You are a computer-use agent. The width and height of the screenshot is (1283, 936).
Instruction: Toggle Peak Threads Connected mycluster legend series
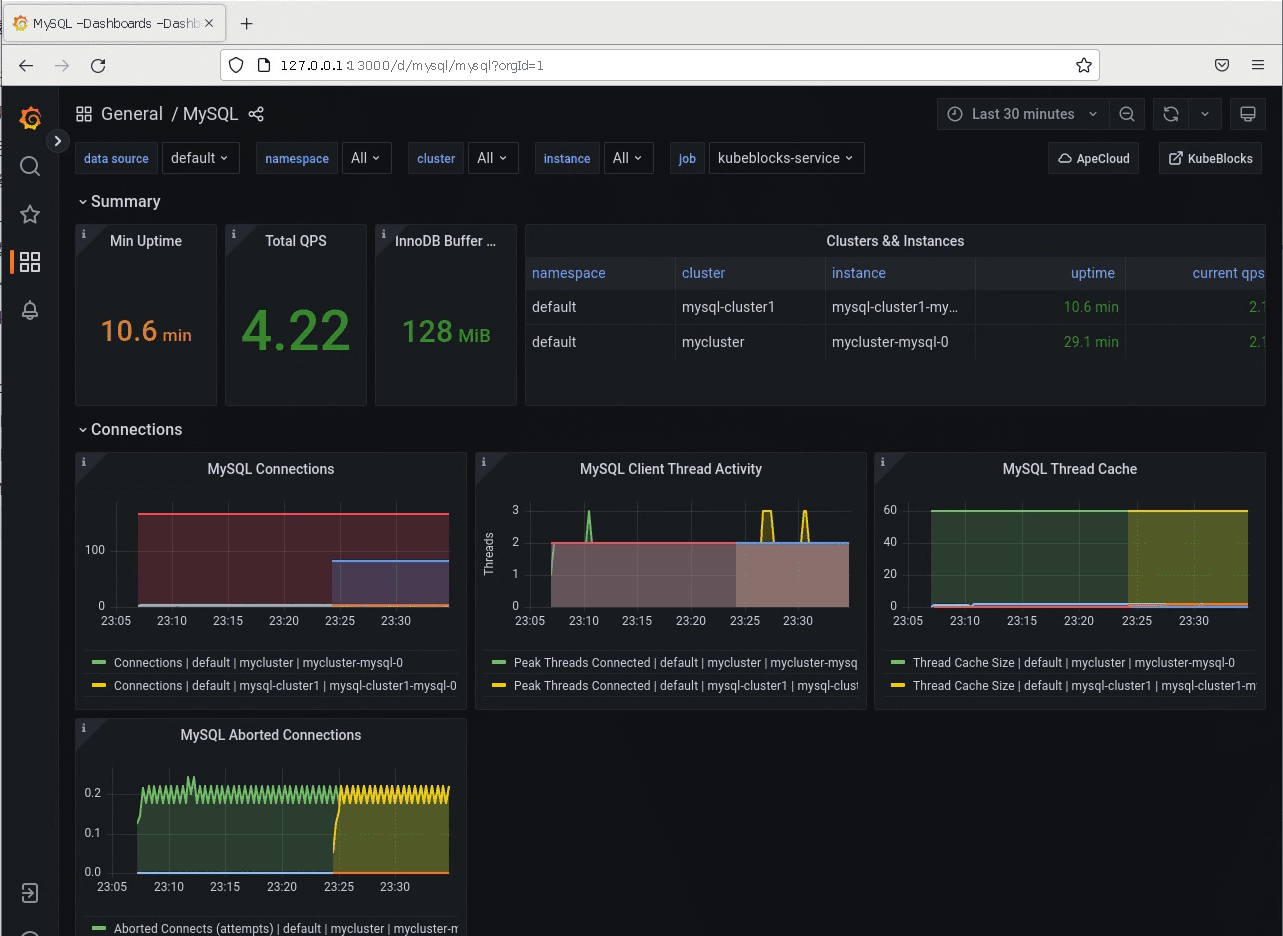click(685, 663)
